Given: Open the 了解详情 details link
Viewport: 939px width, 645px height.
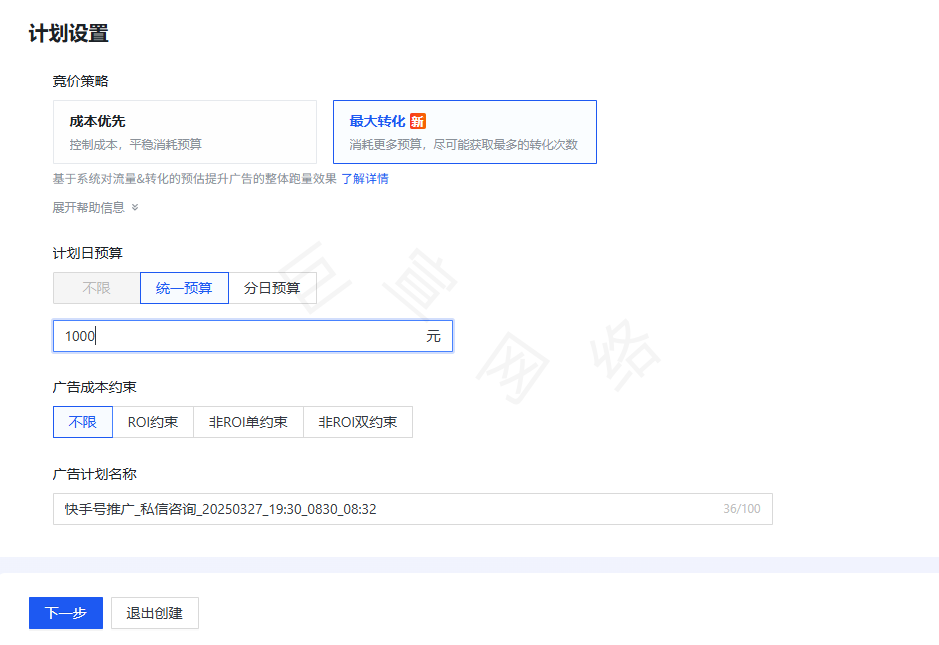Looking at the screenshot, I should point(367,177).
